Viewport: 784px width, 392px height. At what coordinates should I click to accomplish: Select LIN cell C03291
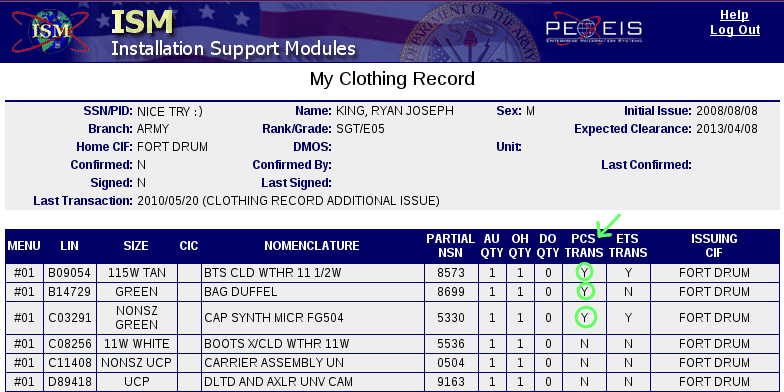point(70,318)
